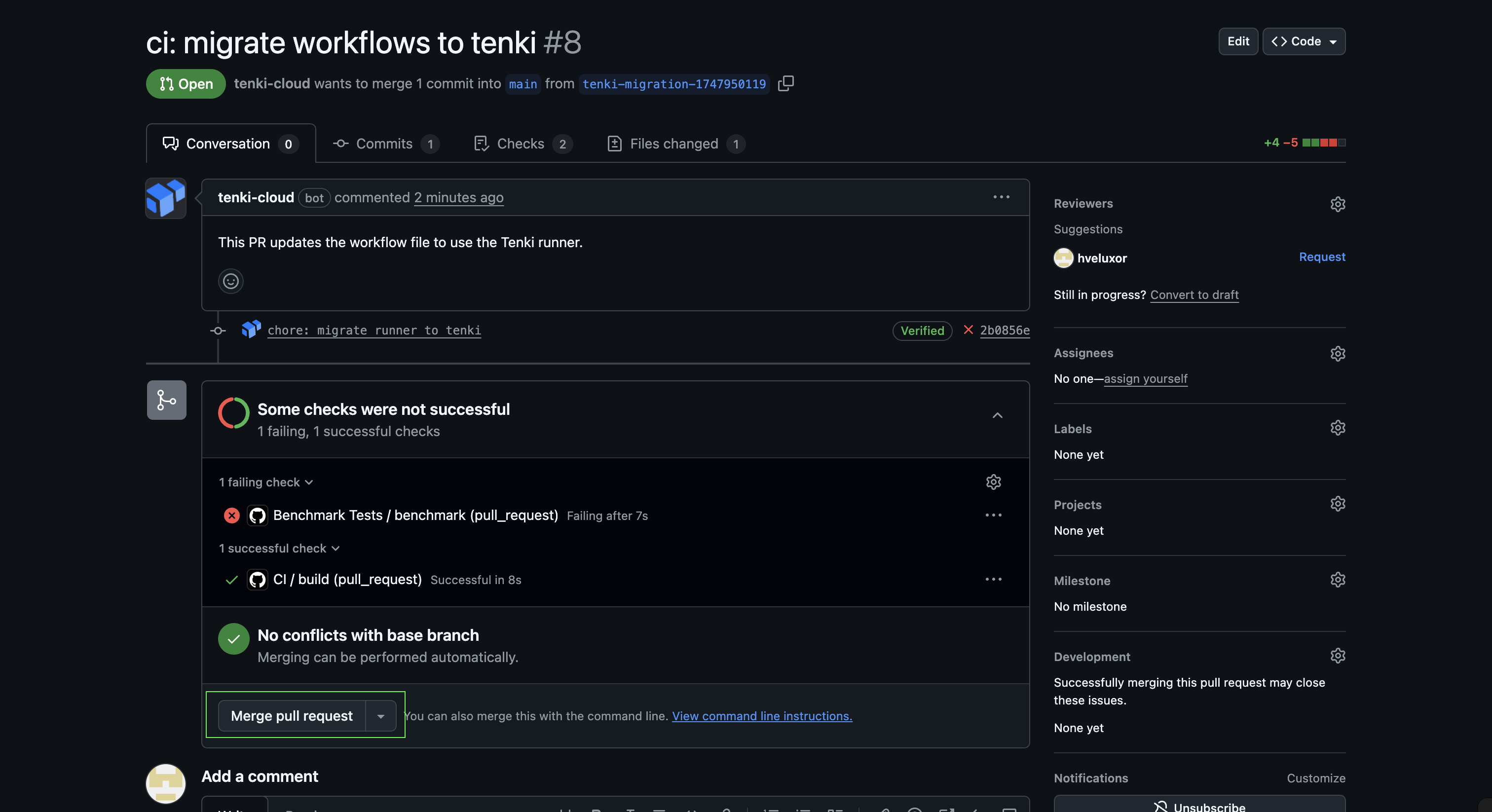This screenshot has width=1492, height=812.
Task: Switch to the Files changed tab
Action: click(x=676, y=144)
